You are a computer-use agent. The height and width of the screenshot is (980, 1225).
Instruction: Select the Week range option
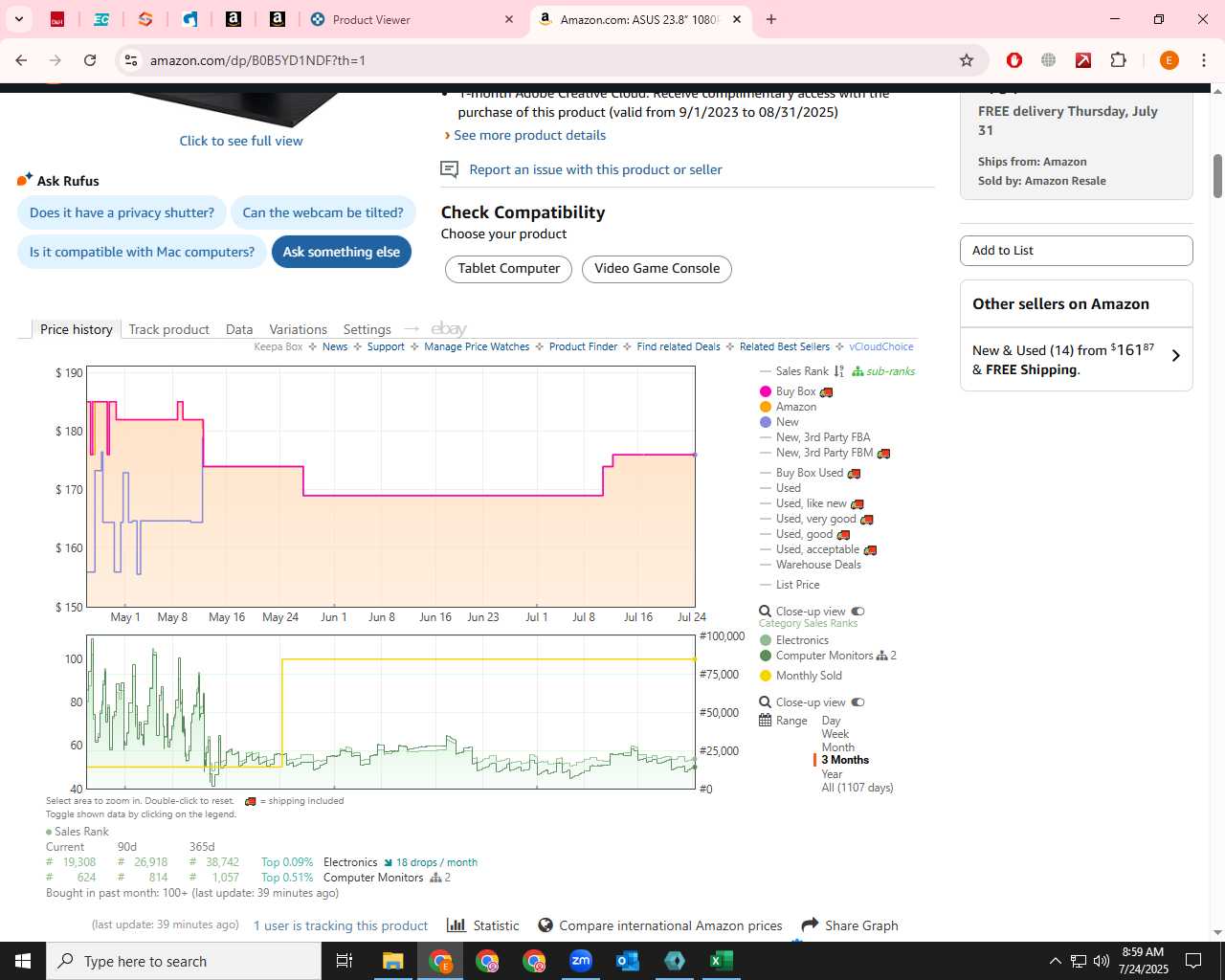(835, 734)
